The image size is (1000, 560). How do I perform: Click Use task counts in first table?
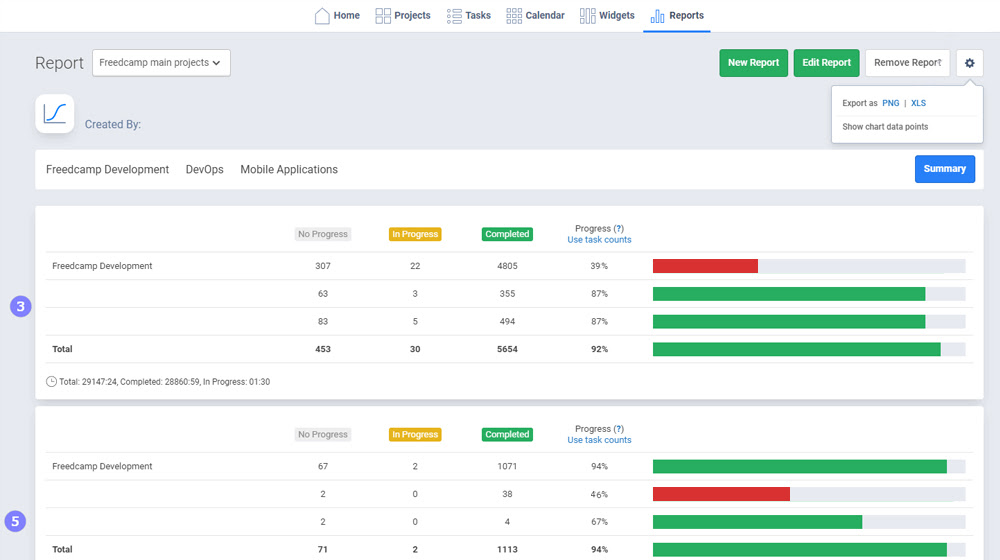coord(599,240)
